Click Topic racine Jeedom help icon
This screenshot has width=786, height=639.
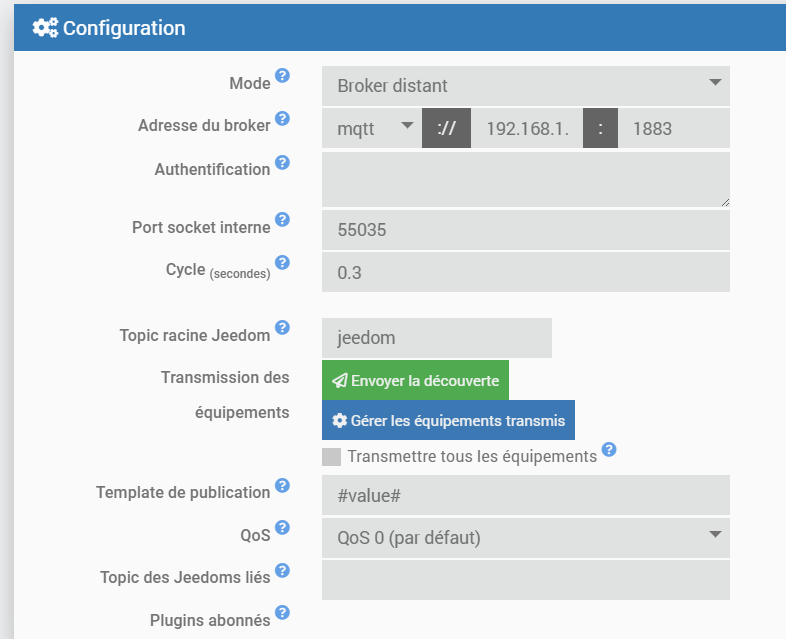(283, 328)
